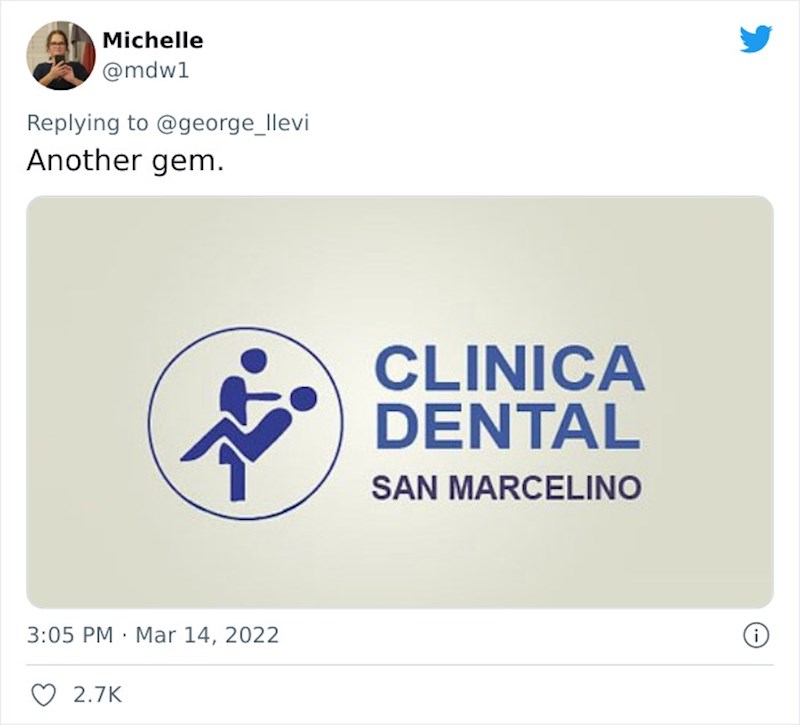Click the word SAN in the image
The width and height of the screenshot is (800, 725).
404,488
